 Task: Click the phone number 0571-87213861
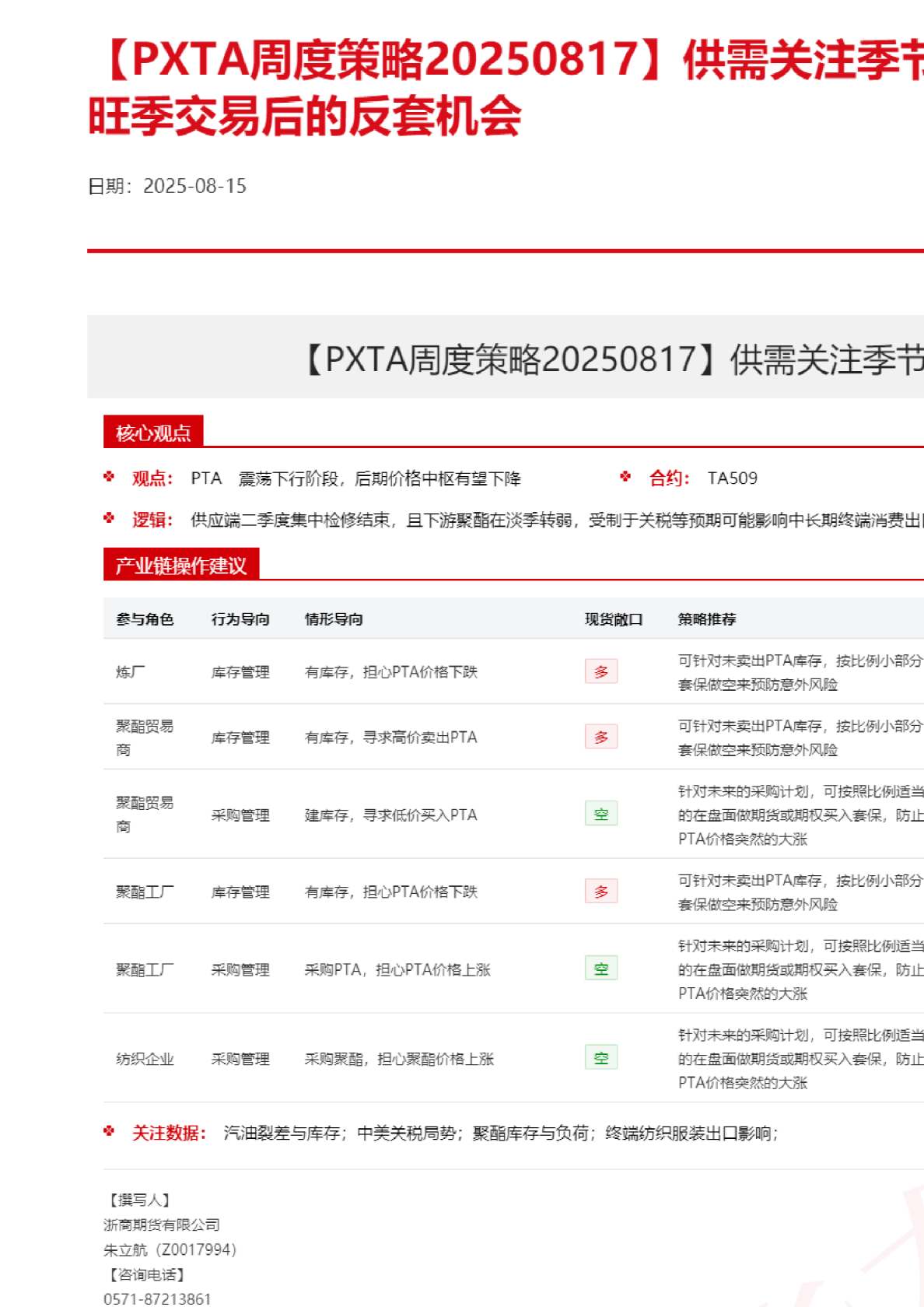point(157,1298)
